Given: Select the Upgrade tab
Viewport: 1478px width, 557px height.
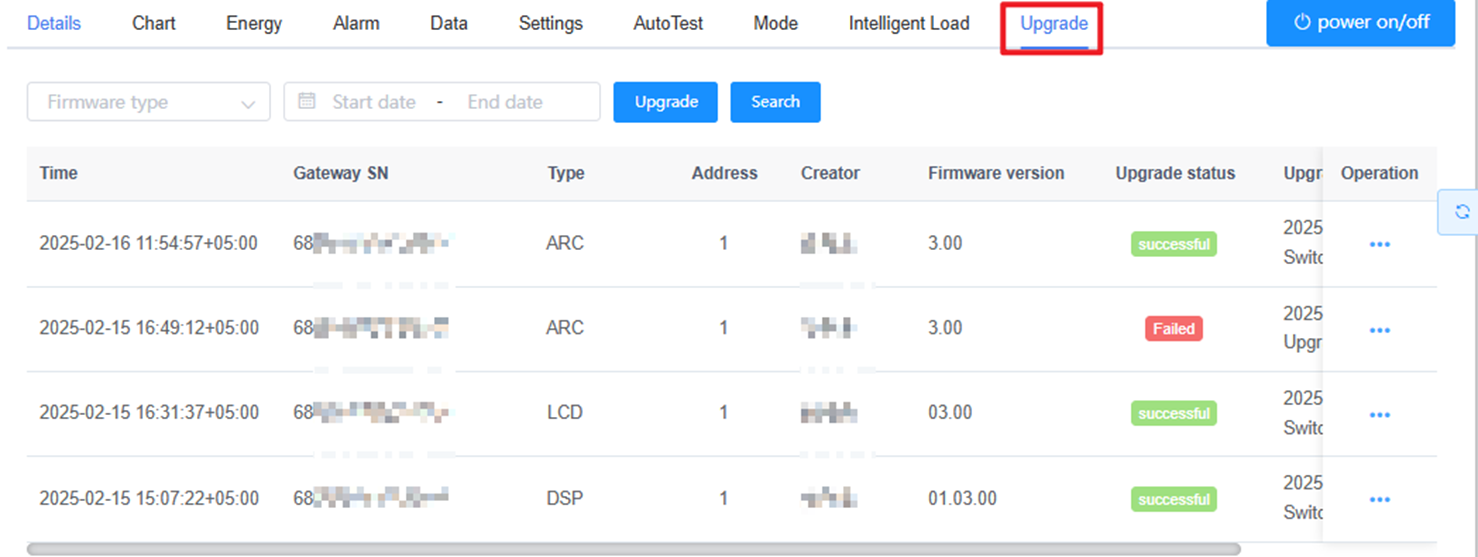Looking at the screenshot, I should 1054,23.
